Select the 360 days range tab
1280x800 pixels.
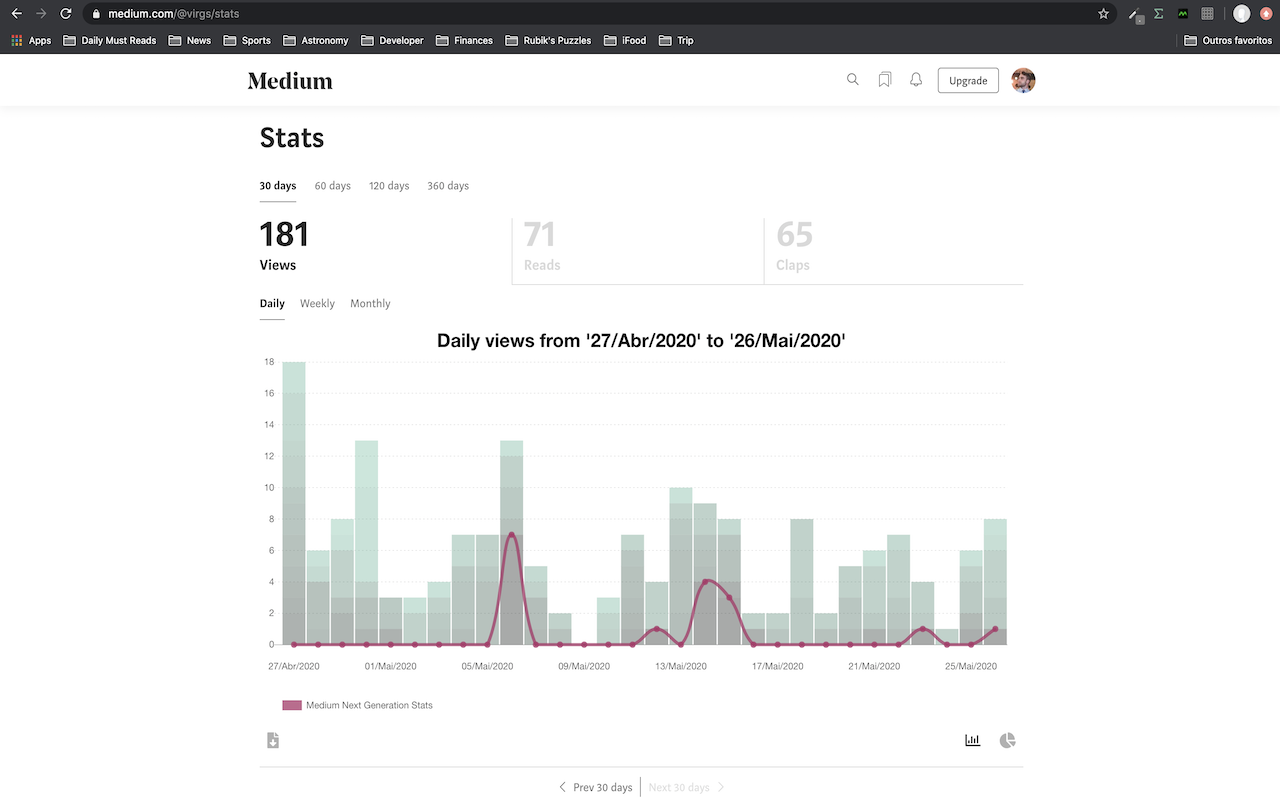tap(448, 186)
